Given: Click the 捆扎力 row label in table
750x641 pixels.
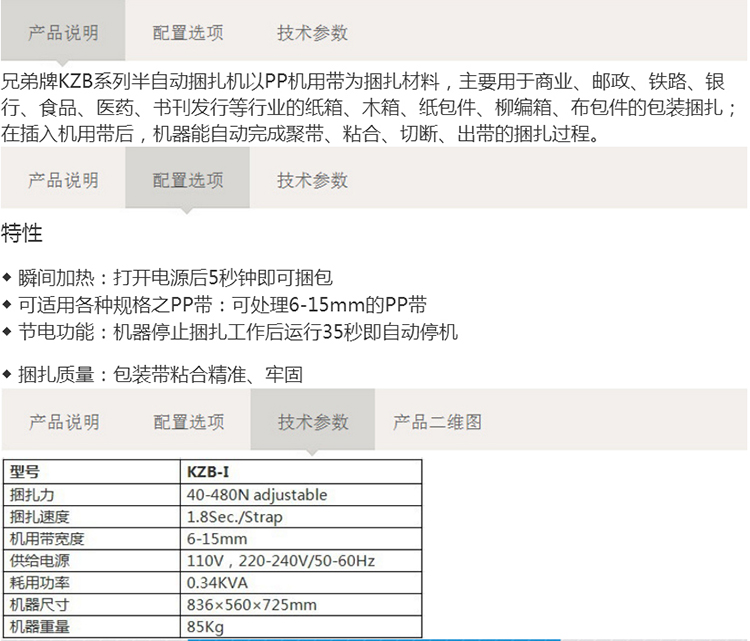Looking at the screenshot, I should click(32, 495).
